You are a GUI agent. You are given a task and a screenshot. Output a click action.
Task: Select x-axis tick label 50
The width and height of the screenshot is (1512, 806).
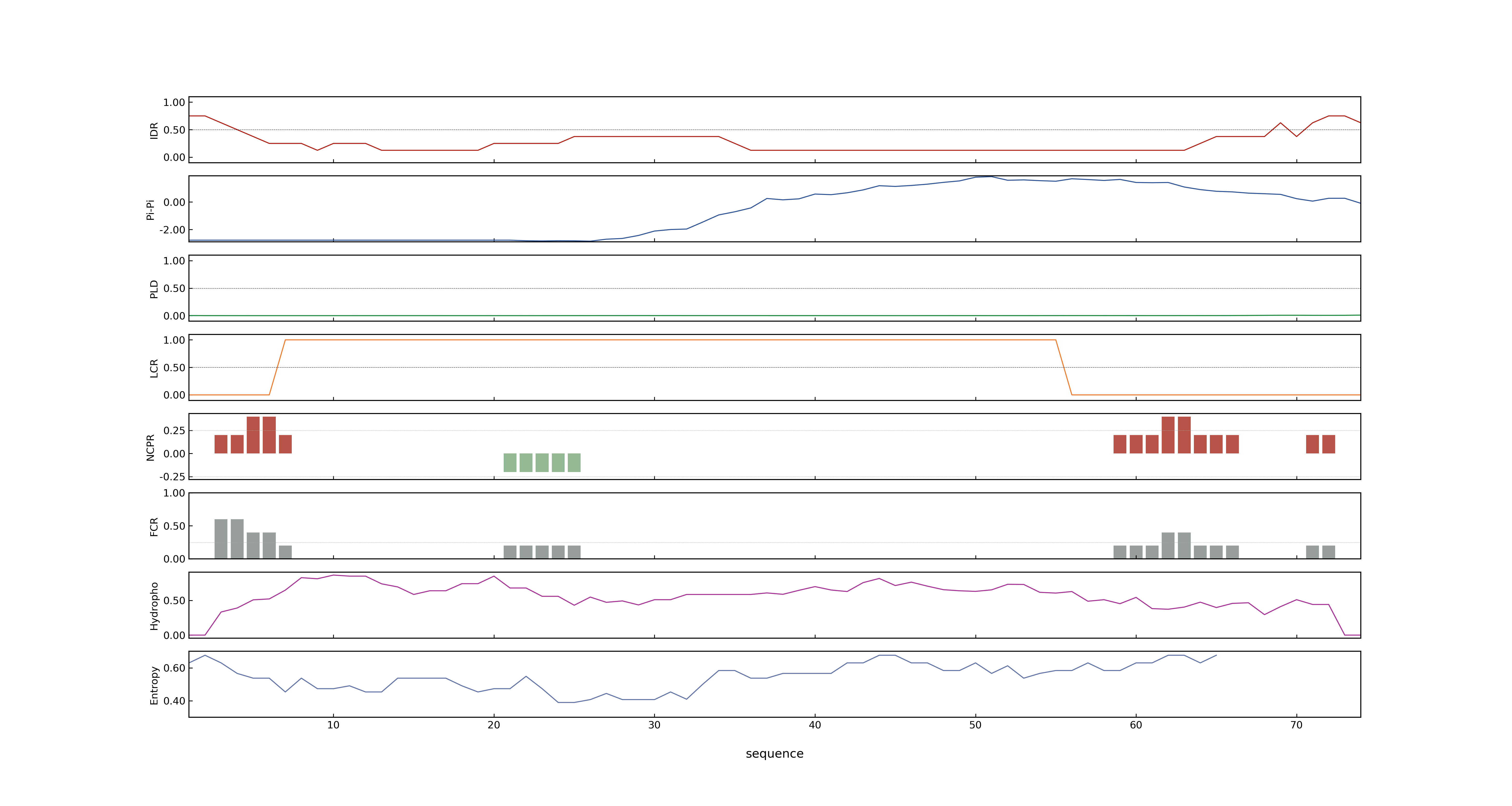click(x=975, y=725)
